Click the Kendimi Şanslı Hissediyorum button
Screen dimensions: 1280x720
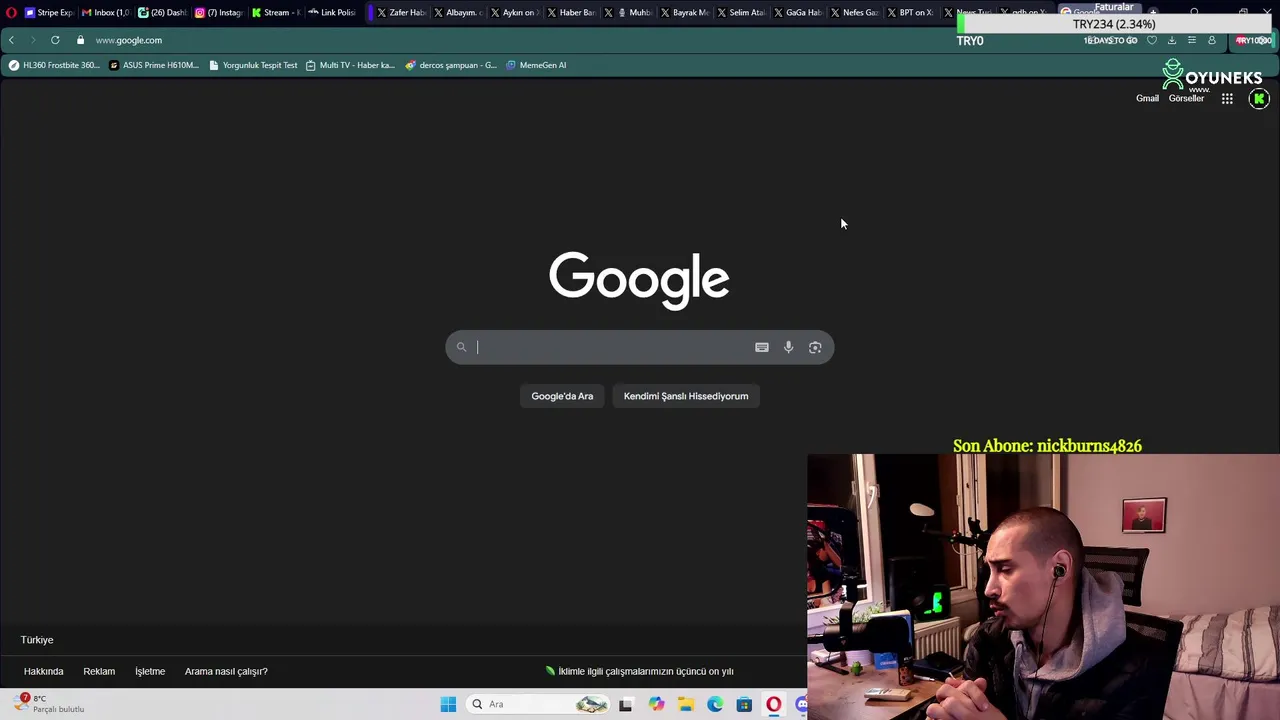tap(686, 396)
